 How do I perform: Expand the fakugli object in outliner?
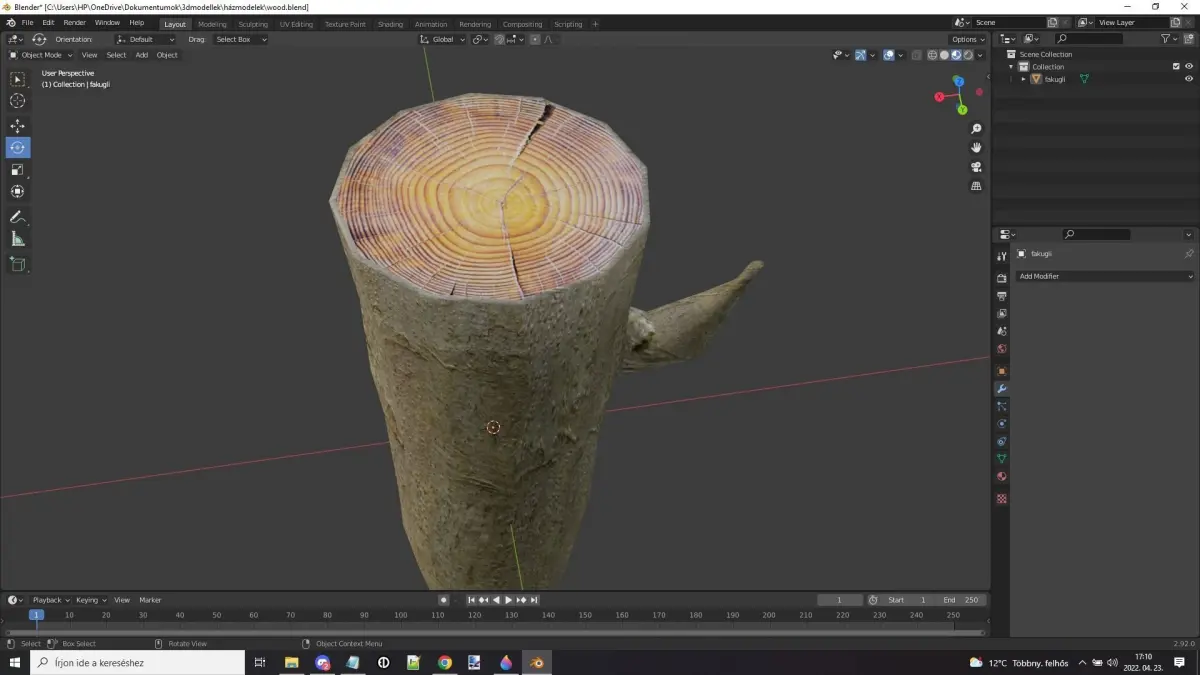coord(1023,79)
